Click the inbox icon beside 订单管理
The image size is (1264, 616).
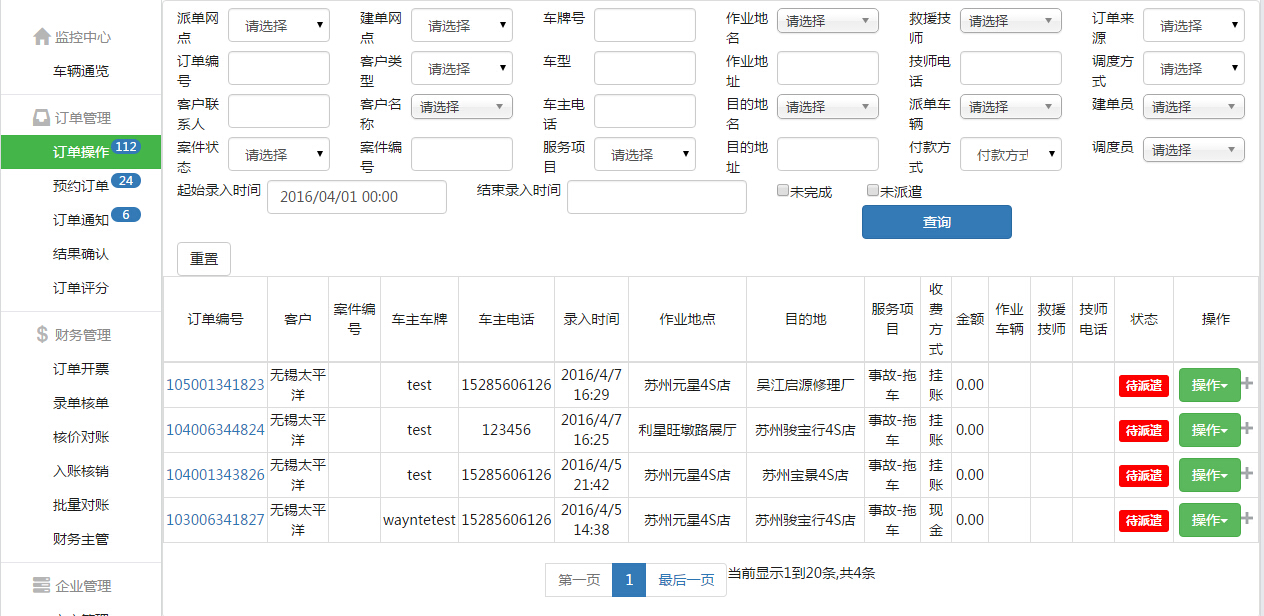coord(41,118)
